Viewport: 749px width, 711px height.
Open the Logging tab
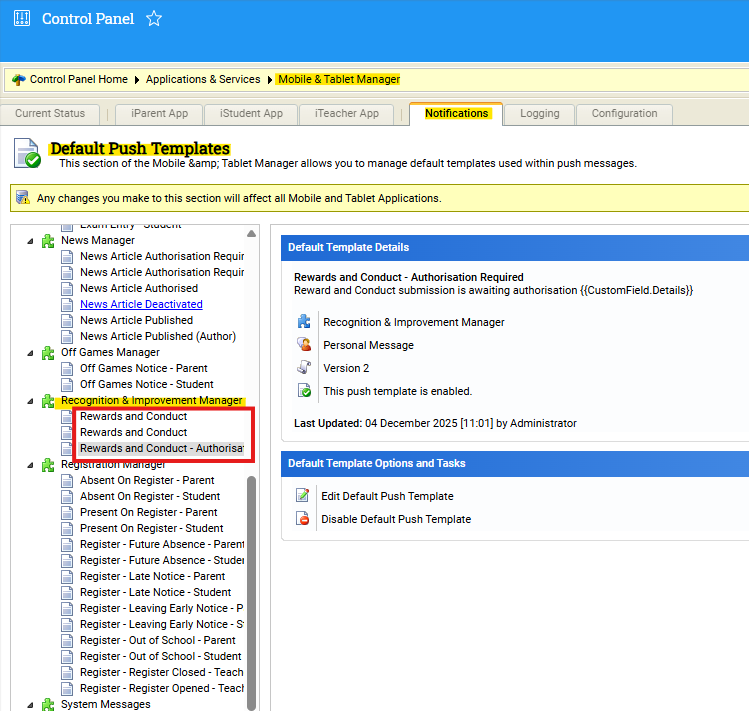(539, 114)
